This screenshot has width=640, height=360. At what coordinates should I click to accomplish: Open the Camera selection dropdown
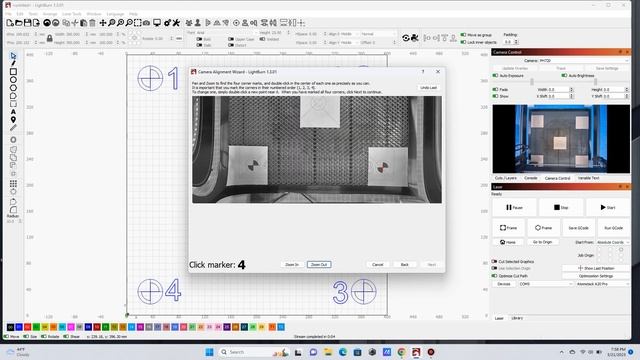(x=584, y=60)
